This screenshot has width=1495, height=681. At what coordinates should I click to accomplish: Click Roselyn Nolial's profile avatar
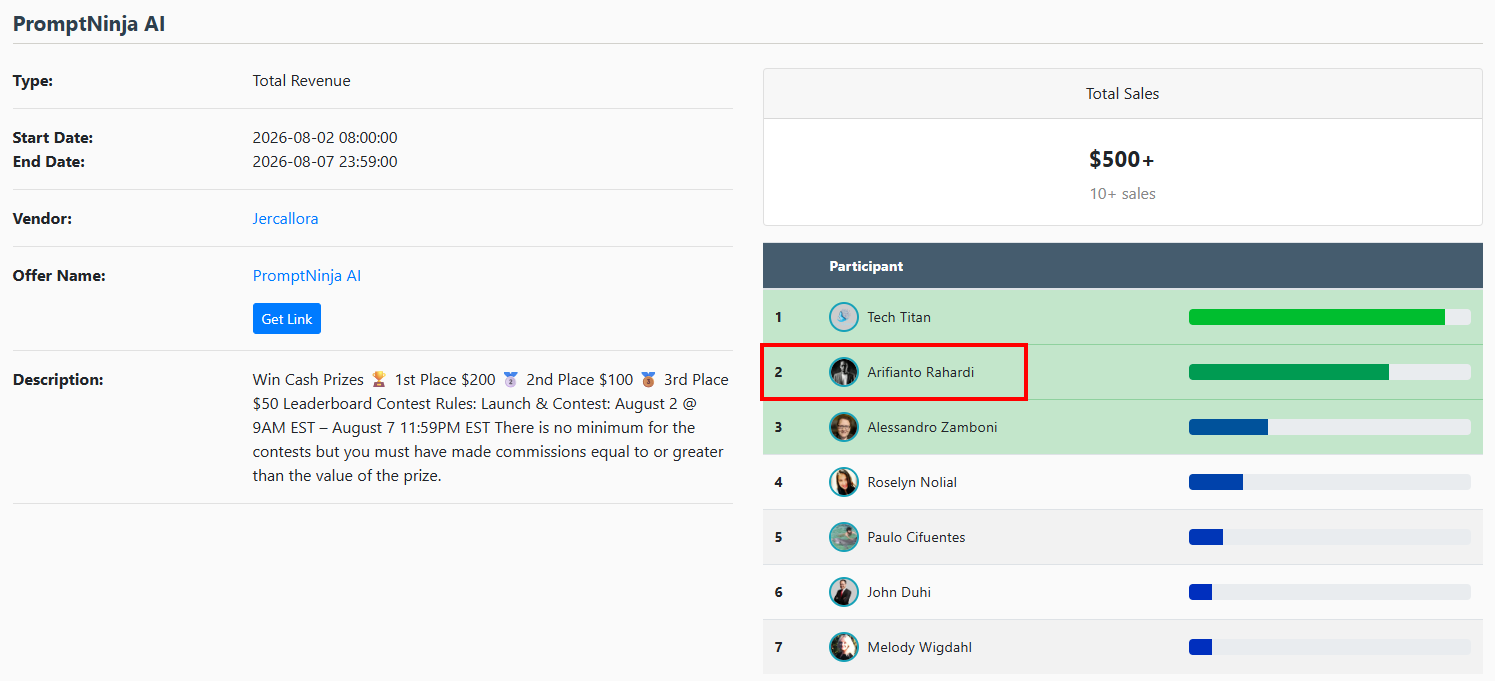pos(844,482)
